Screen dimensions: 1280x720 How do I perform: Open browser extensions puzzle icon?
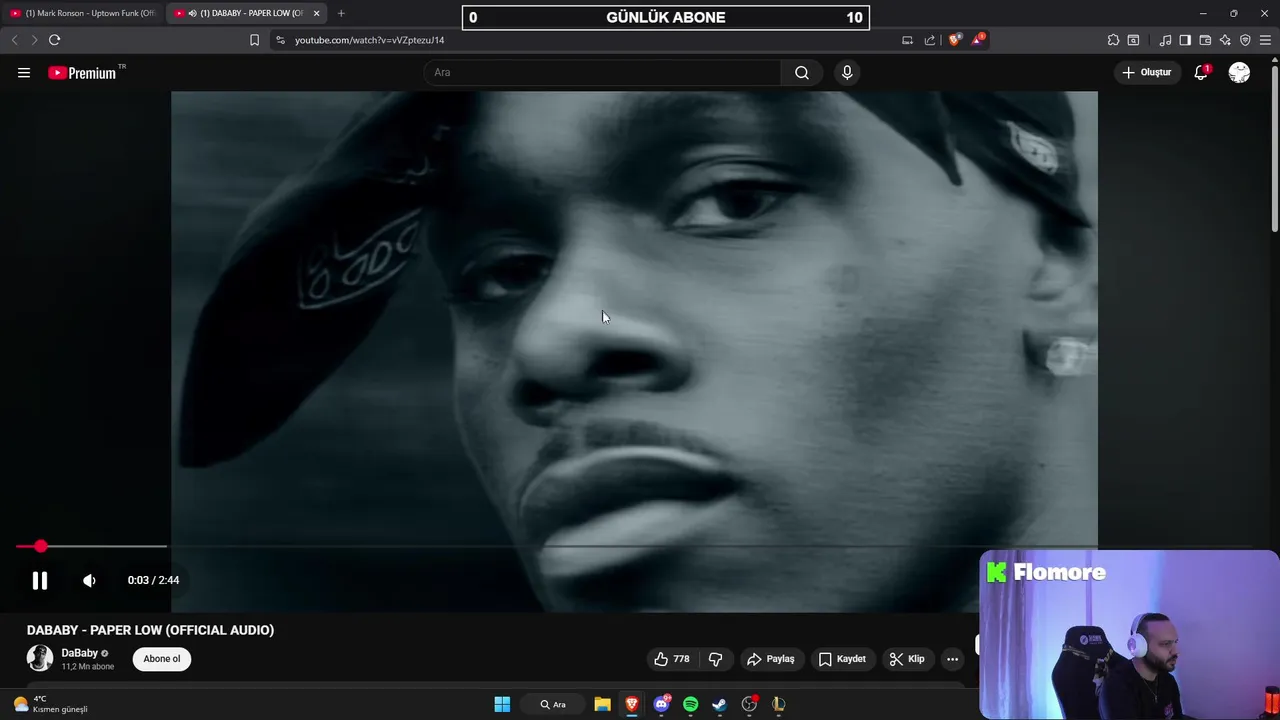click(1113, 40)
